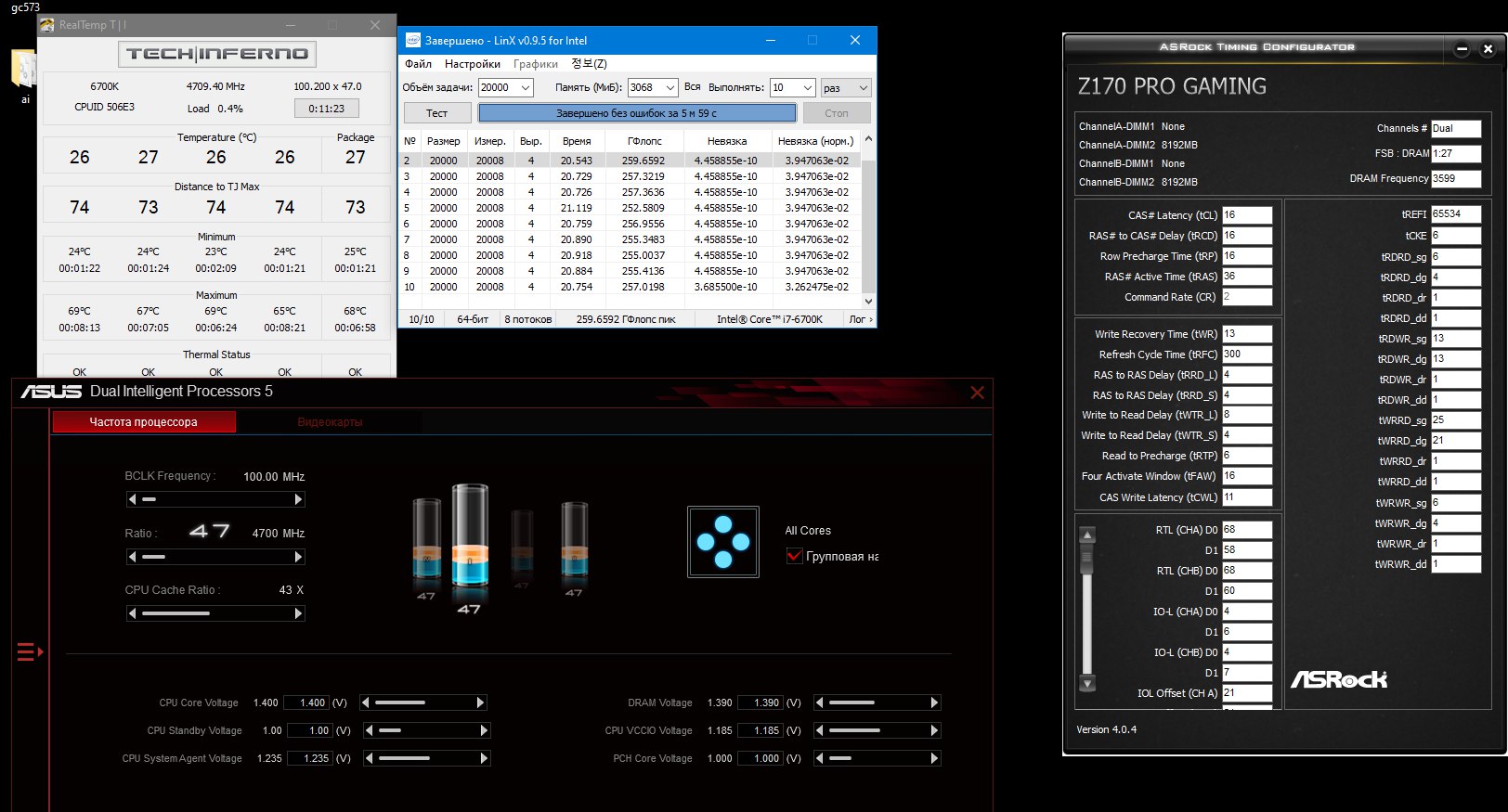Open the Объём задачи dropdown in LinX

(526, 87)
